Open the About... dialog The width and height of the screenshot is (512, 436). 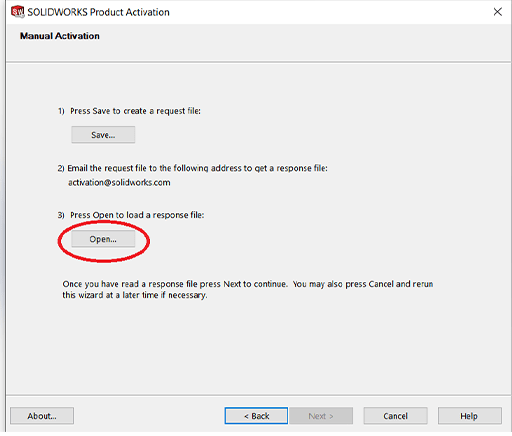pyautogui.click(x=42, y=416)
